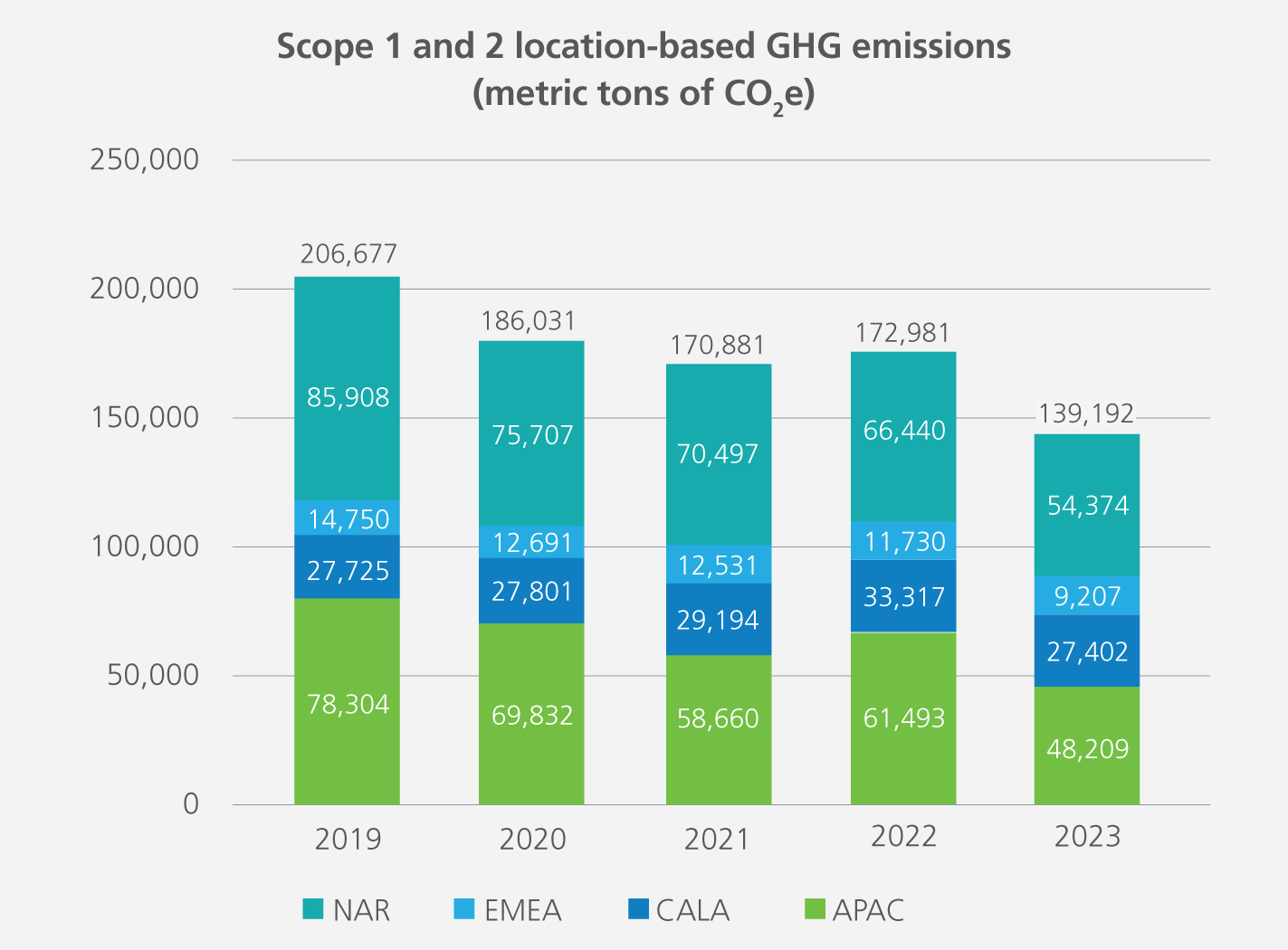Click the 100,000 y-axis label
The image size is (1288, 950).
pos(145,546)
